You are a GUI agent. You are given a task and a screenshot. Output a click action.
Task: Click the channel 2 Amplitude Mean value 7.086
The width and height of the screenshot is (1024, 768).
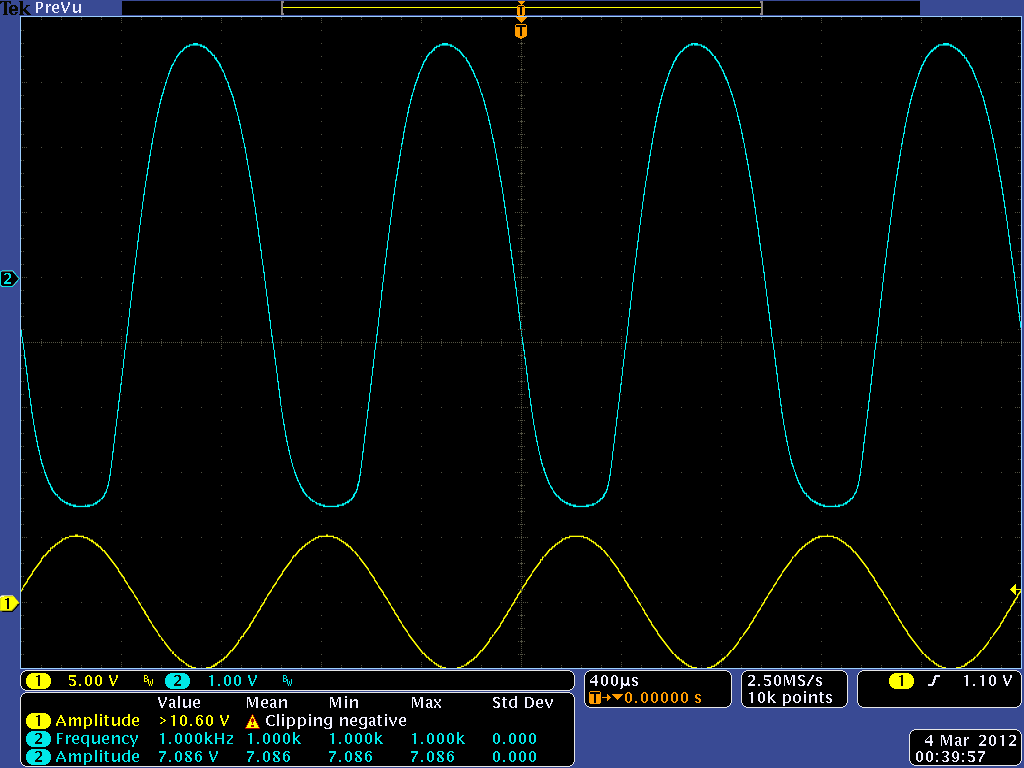point(268,756)
